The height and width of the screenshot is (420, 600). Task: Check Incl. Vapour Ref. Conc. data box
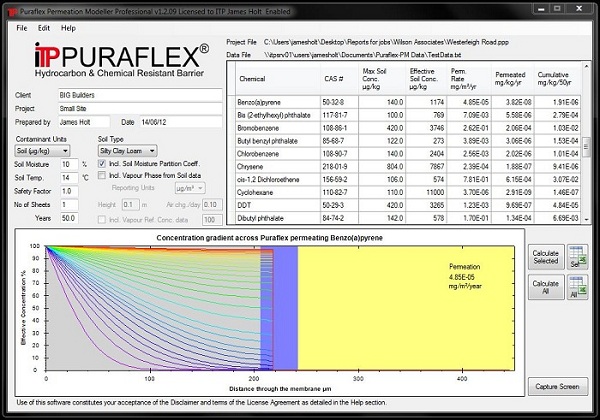(x=103, y=218)
